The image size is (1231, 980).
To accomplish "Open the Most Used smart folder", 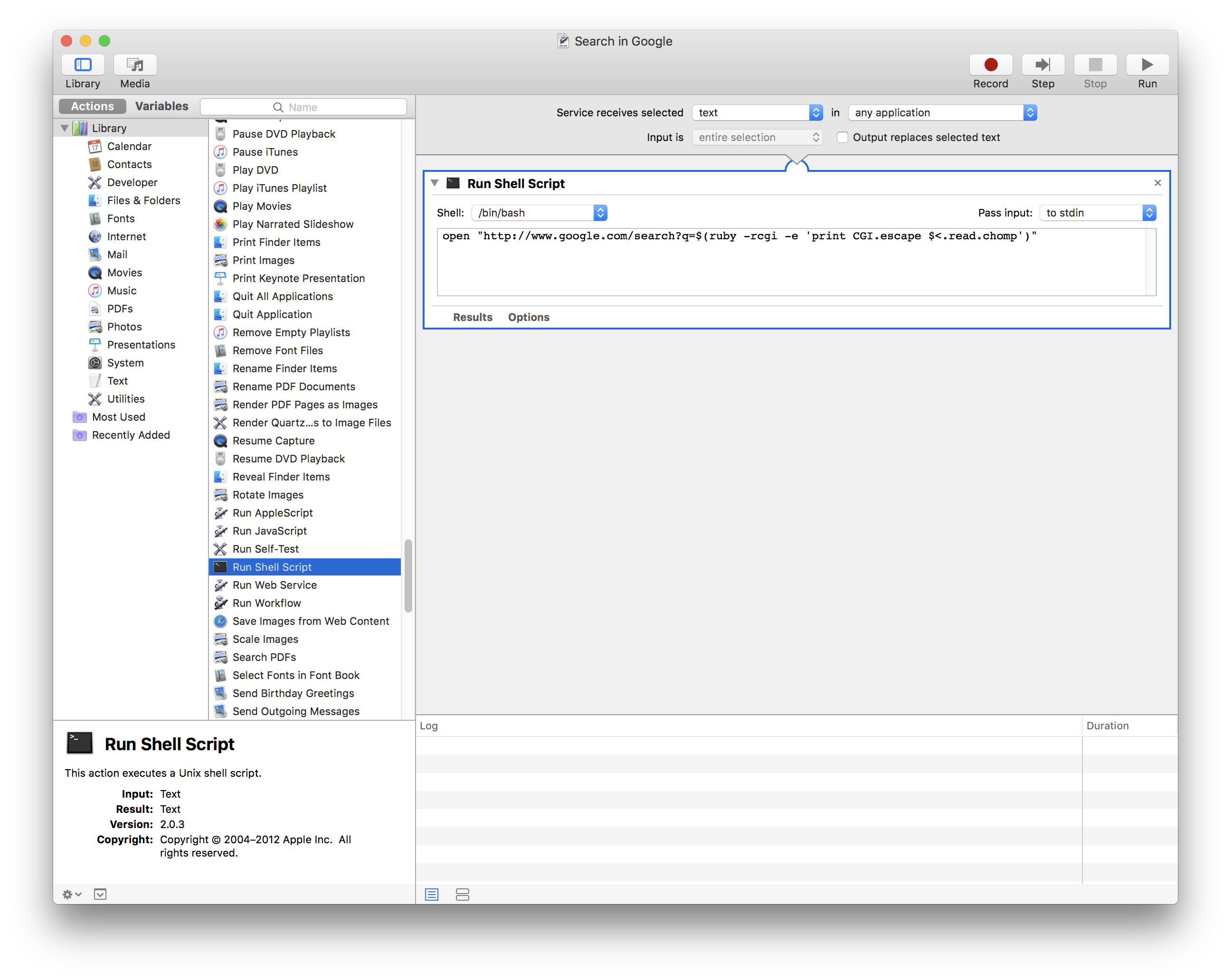I will click(118, 417).
